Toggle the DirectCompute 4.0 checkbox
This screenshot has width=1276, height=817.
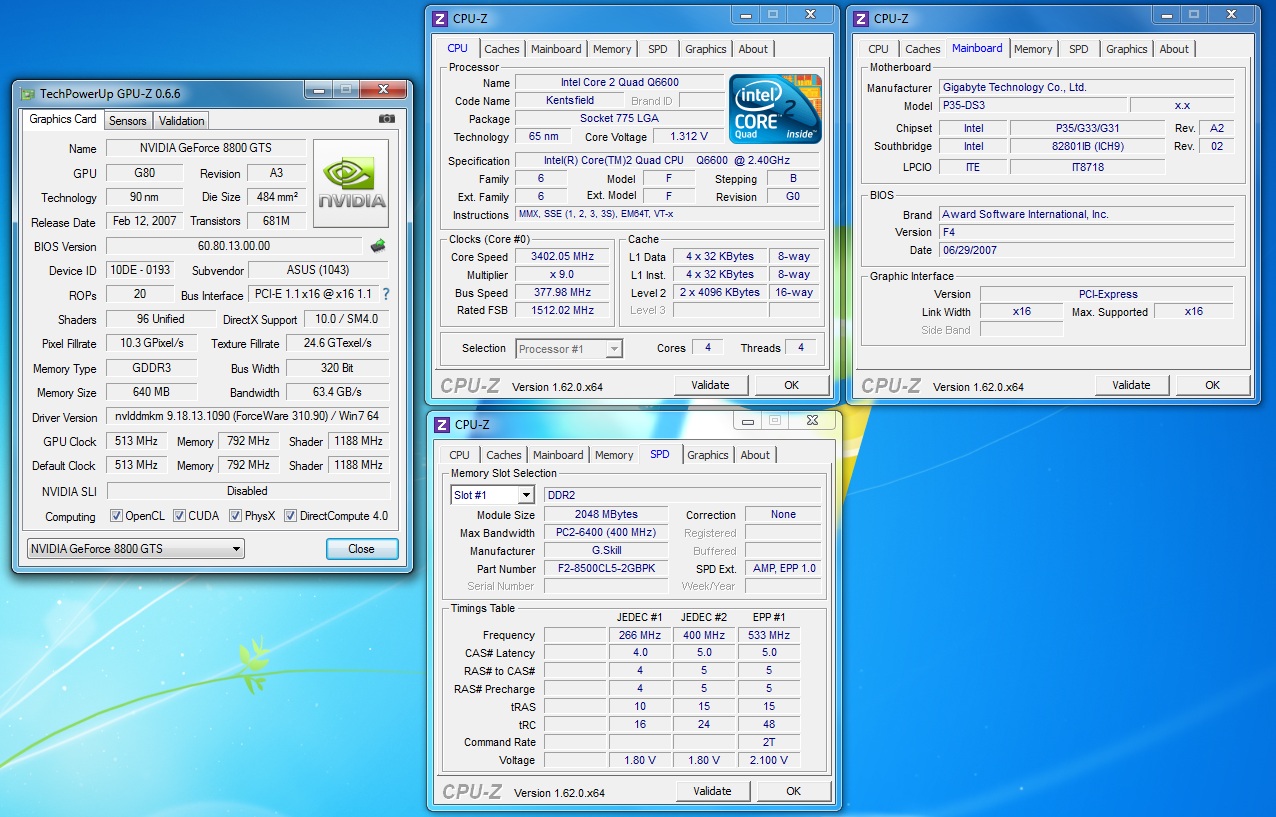click(x=290, y=516)
